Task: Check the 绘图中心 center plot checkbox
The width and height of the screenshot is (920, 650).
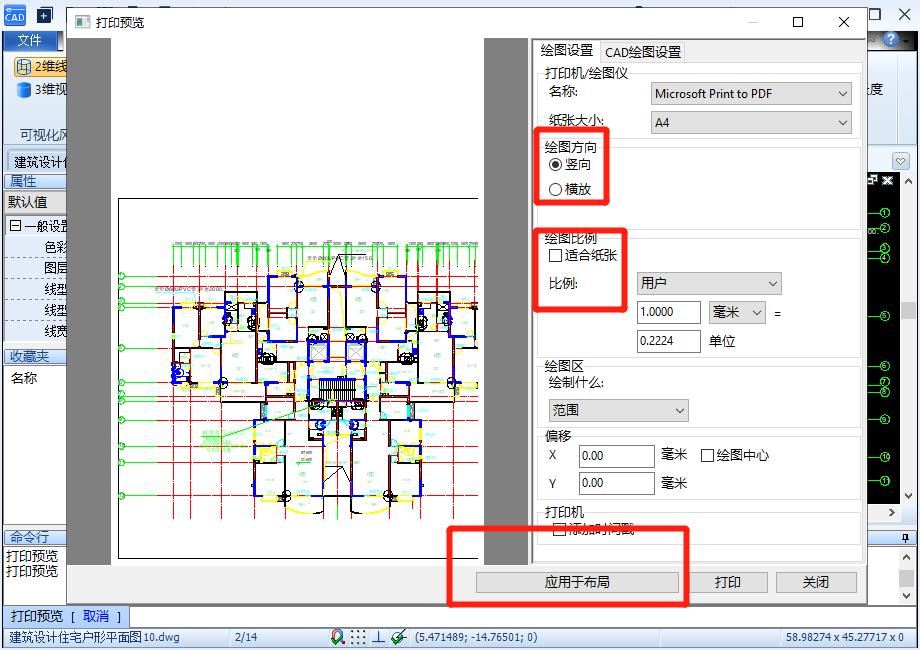Action: (x=707, y=455)
